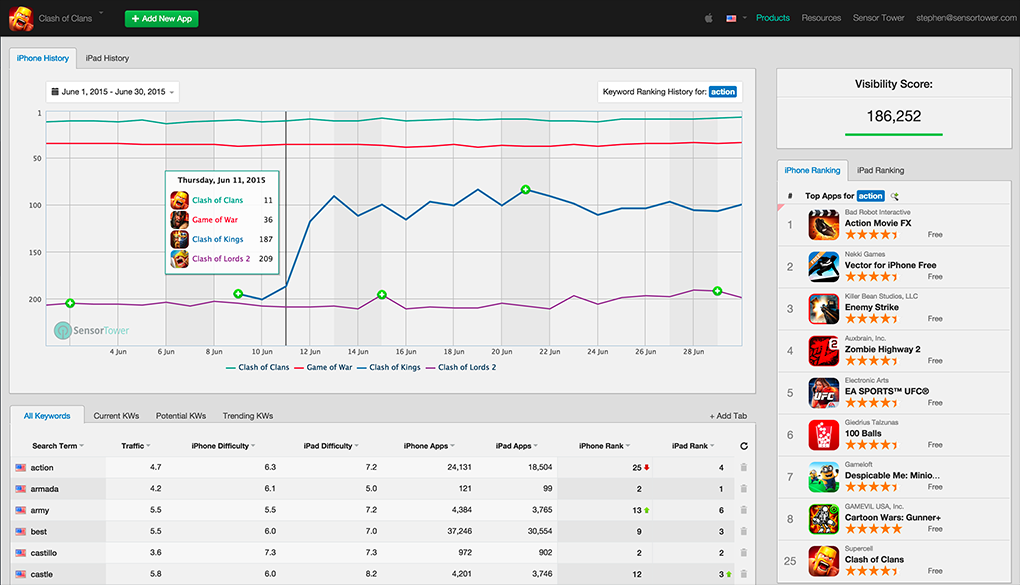Click the refresh icon in keyword table header

[x=743, y=446]
